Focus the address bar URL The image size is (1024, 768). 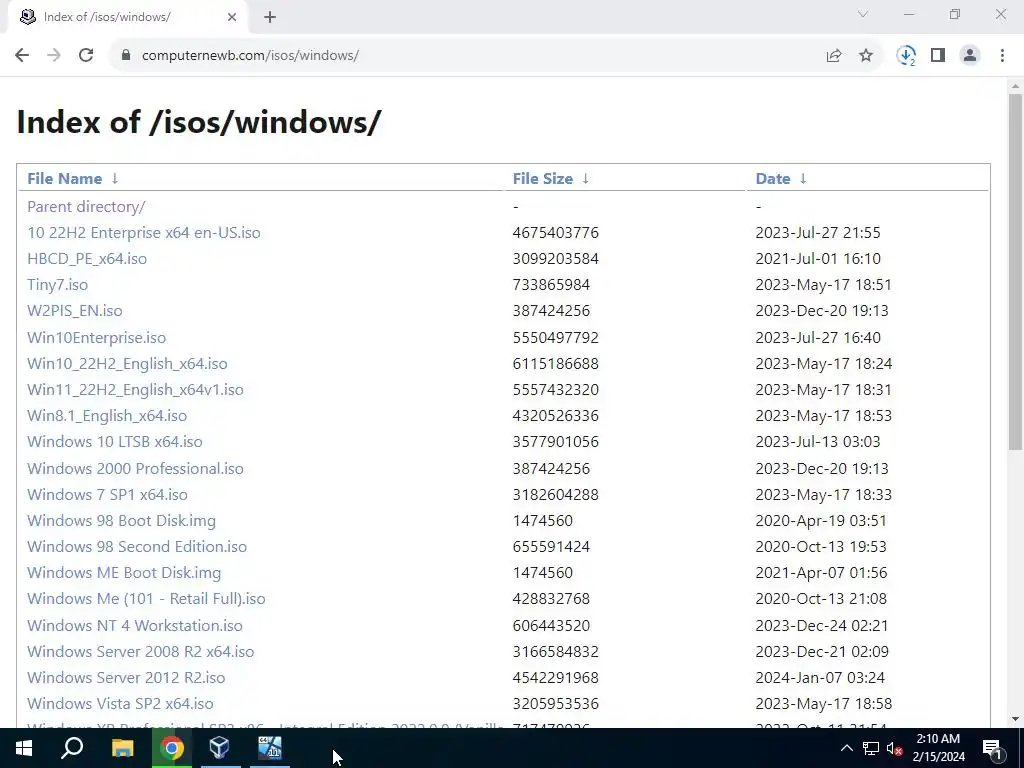coord(250,56)
